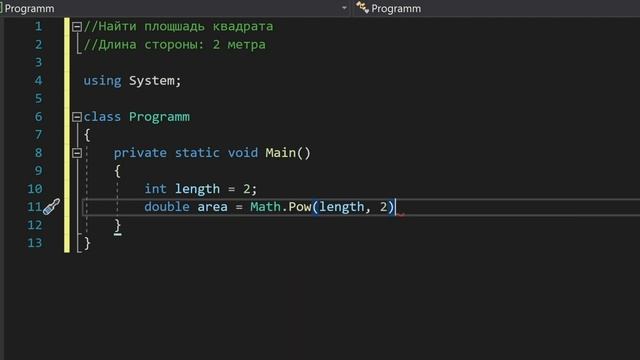Click the 'Main()' method name
640x360 pixels.
click(x=288, y=153)
